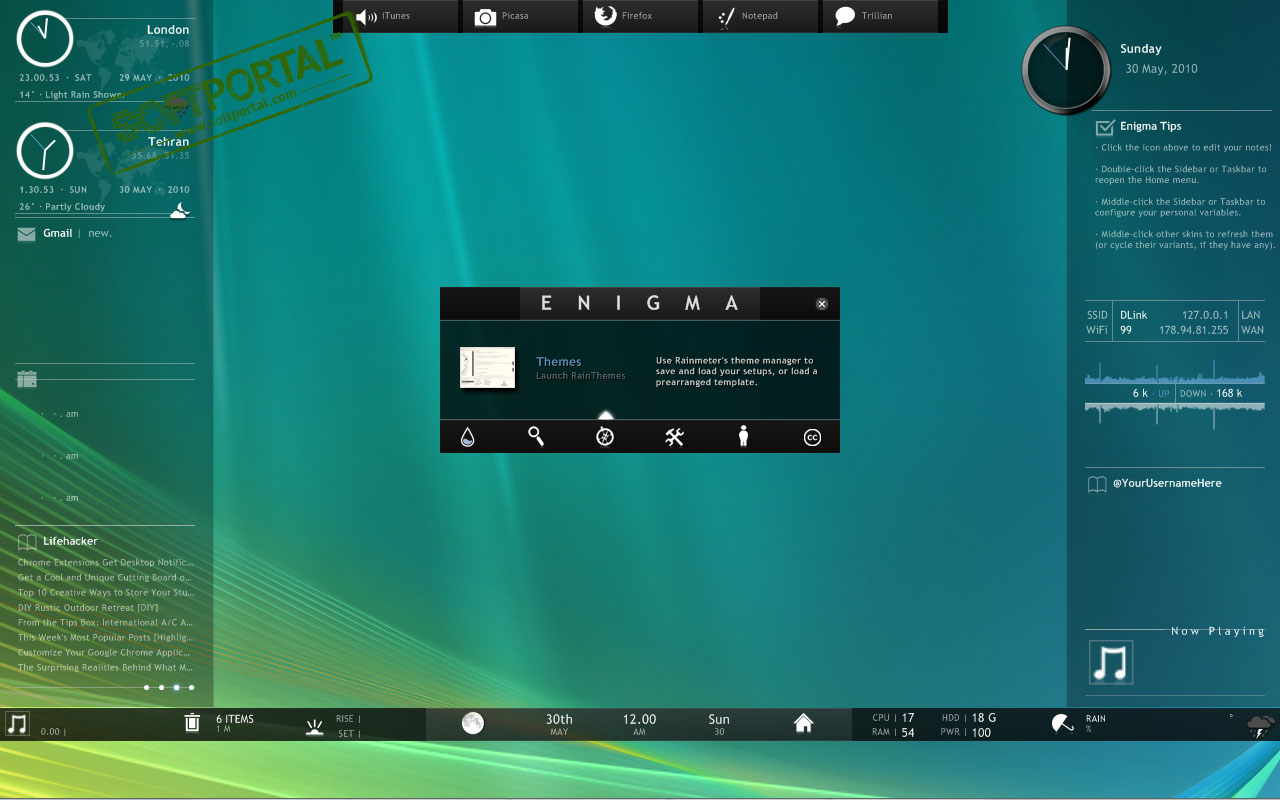
Task: Click the Tehran partly cloudy moon icon
Action: pos(179,210)
